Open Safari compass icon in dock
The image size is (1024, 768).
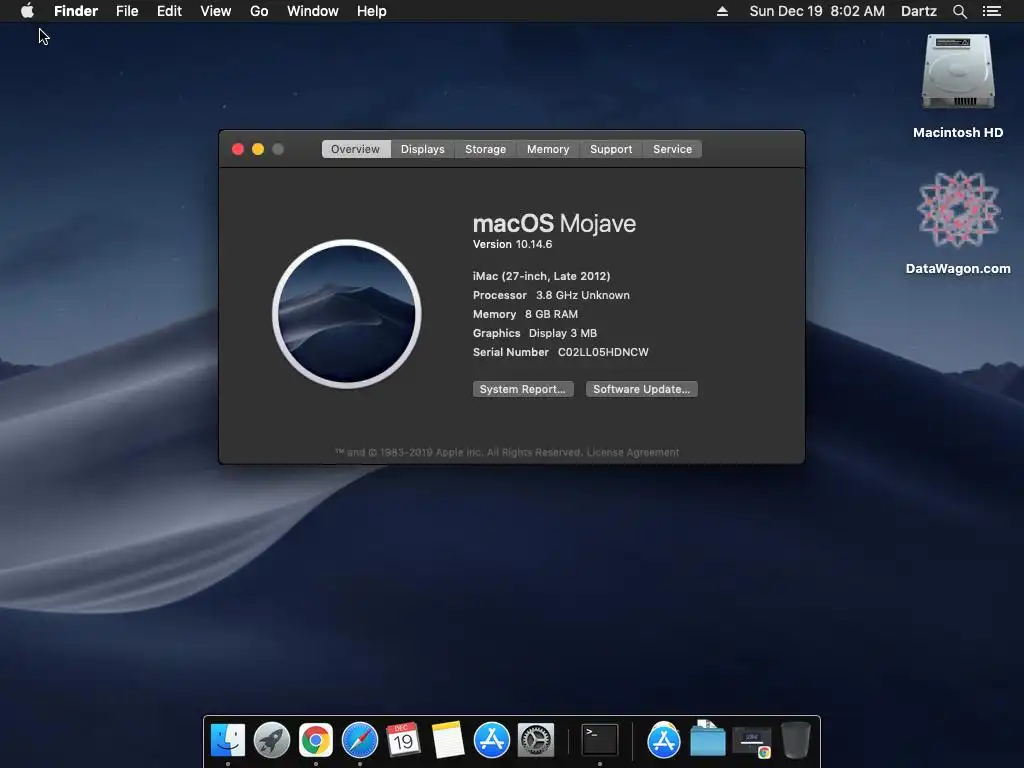[x=360, y=740]
